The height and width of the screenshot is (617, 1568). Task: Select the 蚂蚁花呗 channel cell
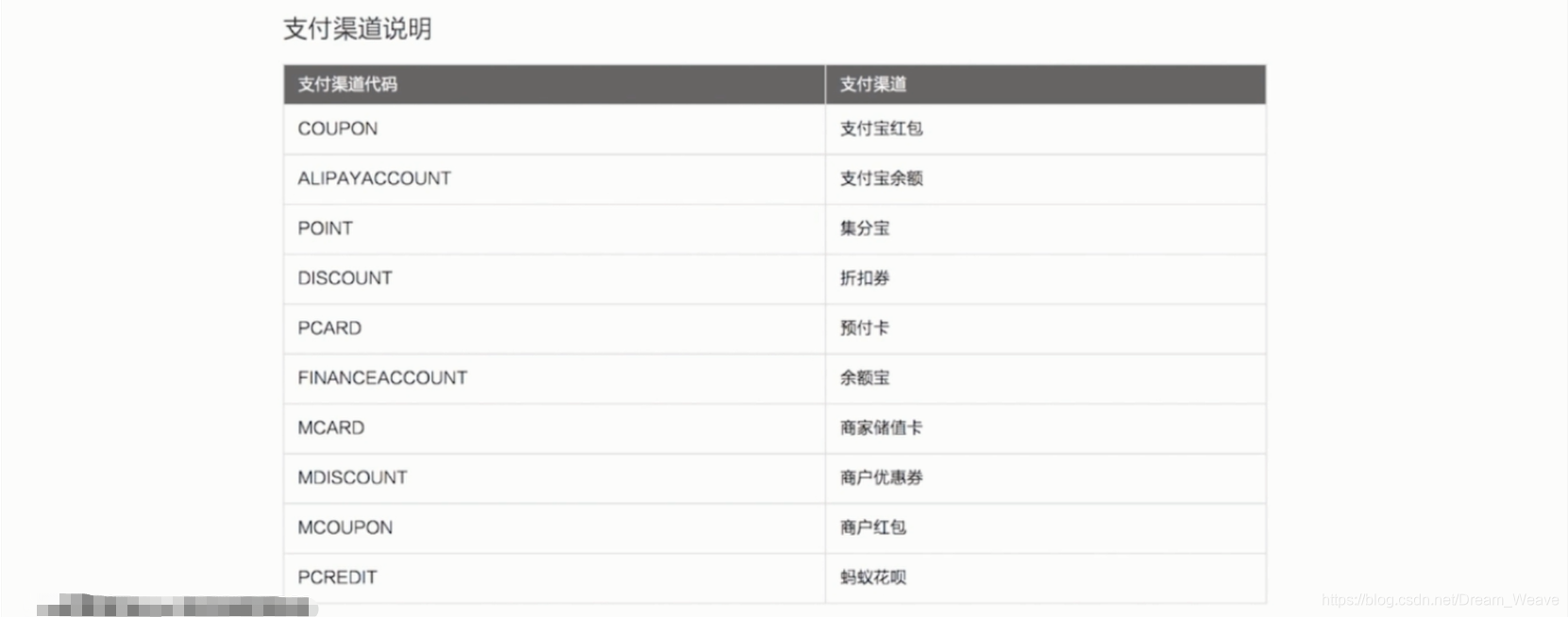pos(872,577)
